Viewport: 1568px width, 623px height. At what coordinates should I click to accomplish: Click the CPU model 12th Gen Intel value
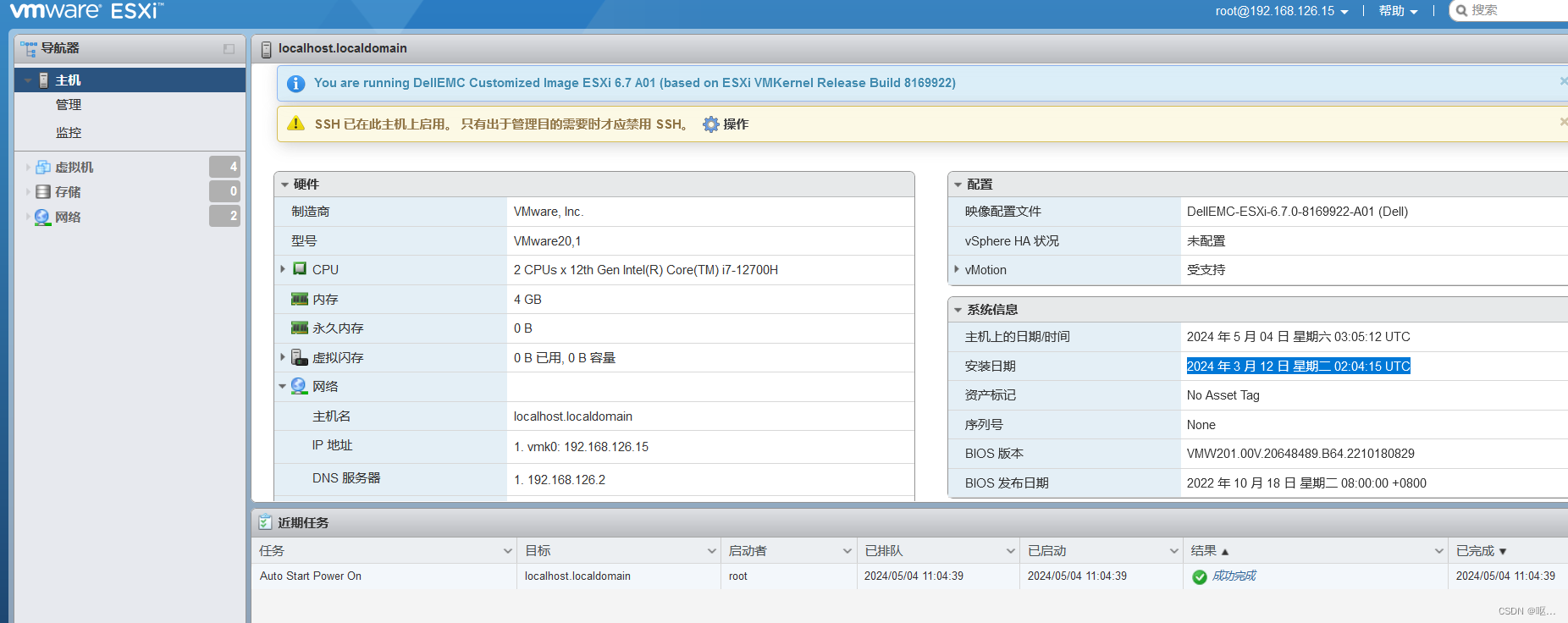[x=646, y=270]
